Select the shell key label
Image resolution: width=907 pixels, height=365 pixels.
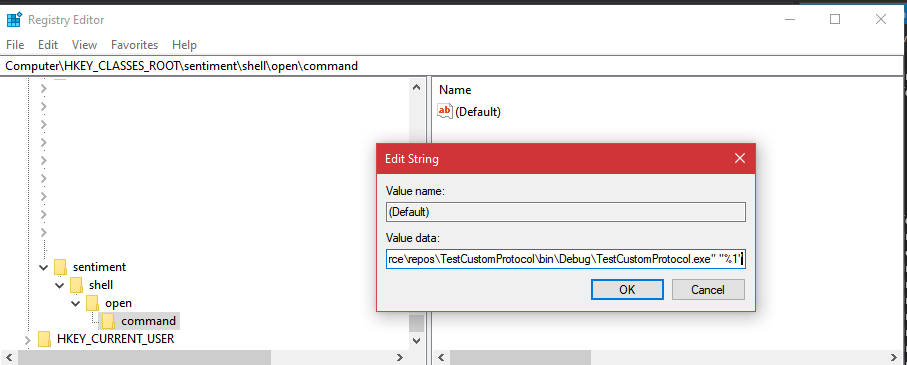(101, 285)
